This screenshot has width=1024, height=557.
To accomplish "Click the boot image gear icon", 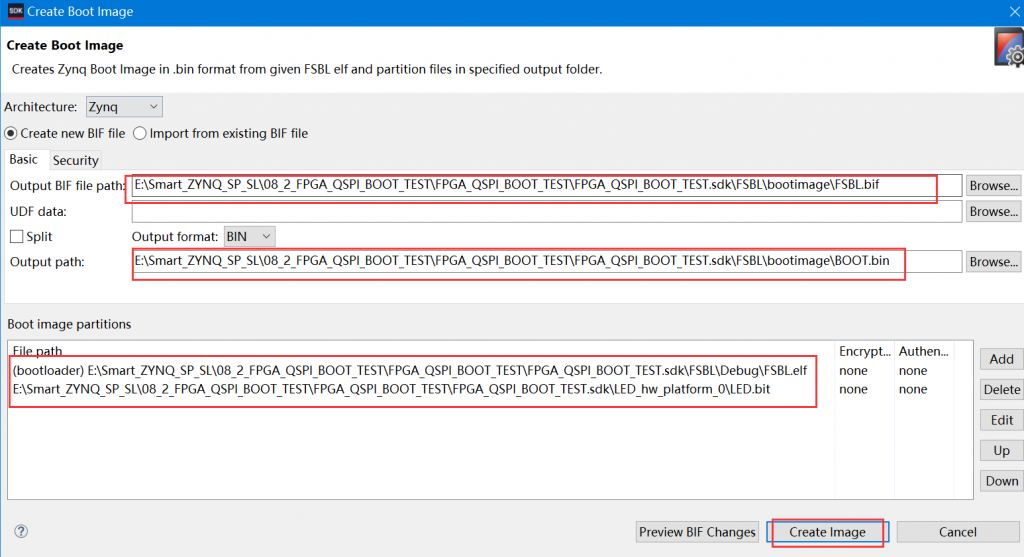I will 1008,48.
